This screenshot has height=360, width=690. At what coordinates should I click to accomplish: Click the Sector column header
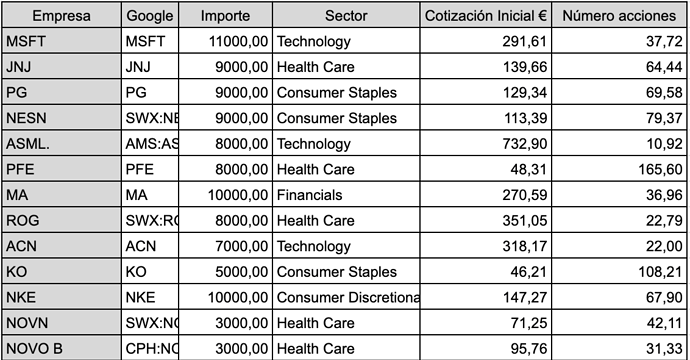(346, 15)
